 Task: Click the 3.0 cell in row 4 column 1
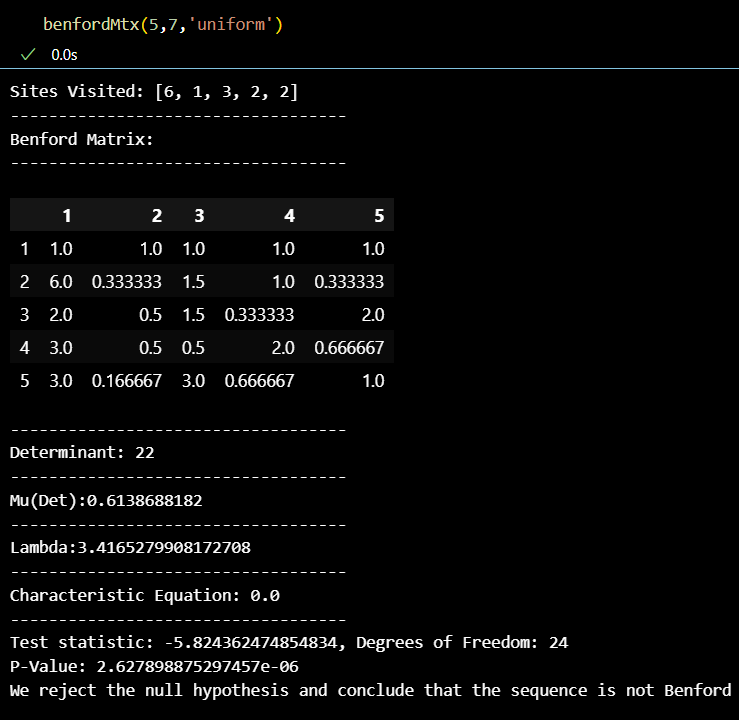[61, 348]
